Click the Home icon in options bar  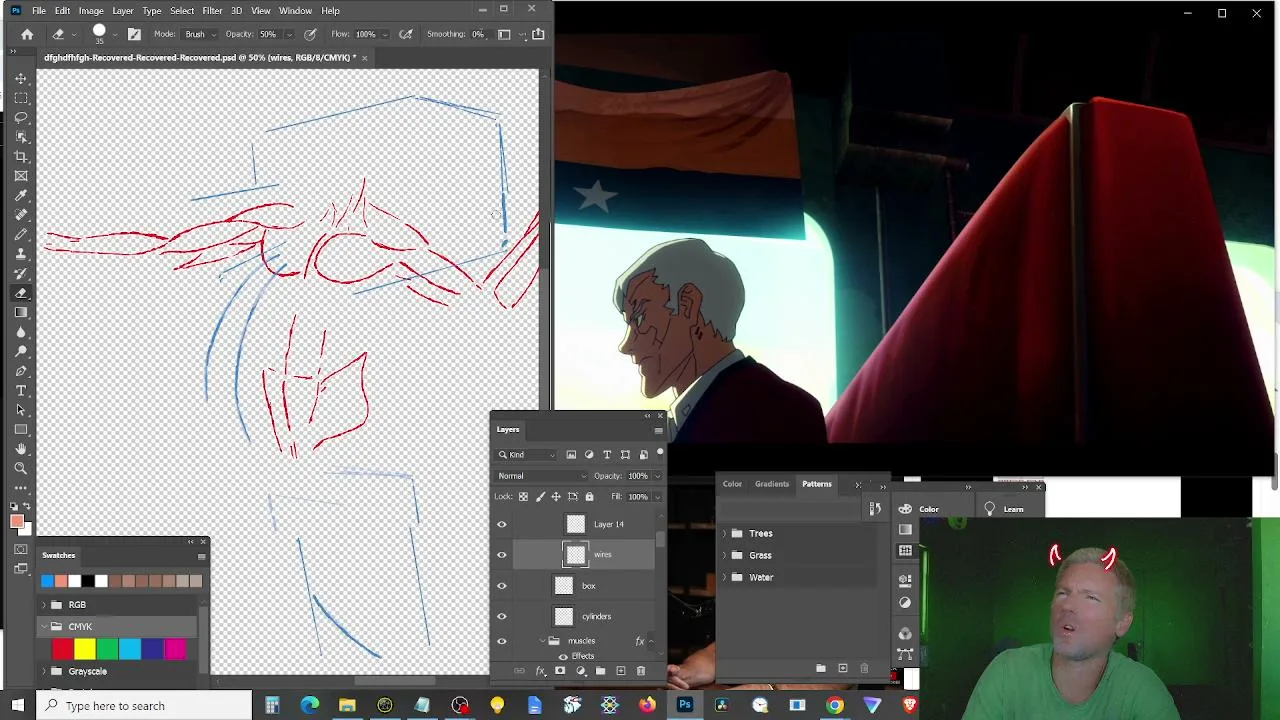[x=27, y=34]
